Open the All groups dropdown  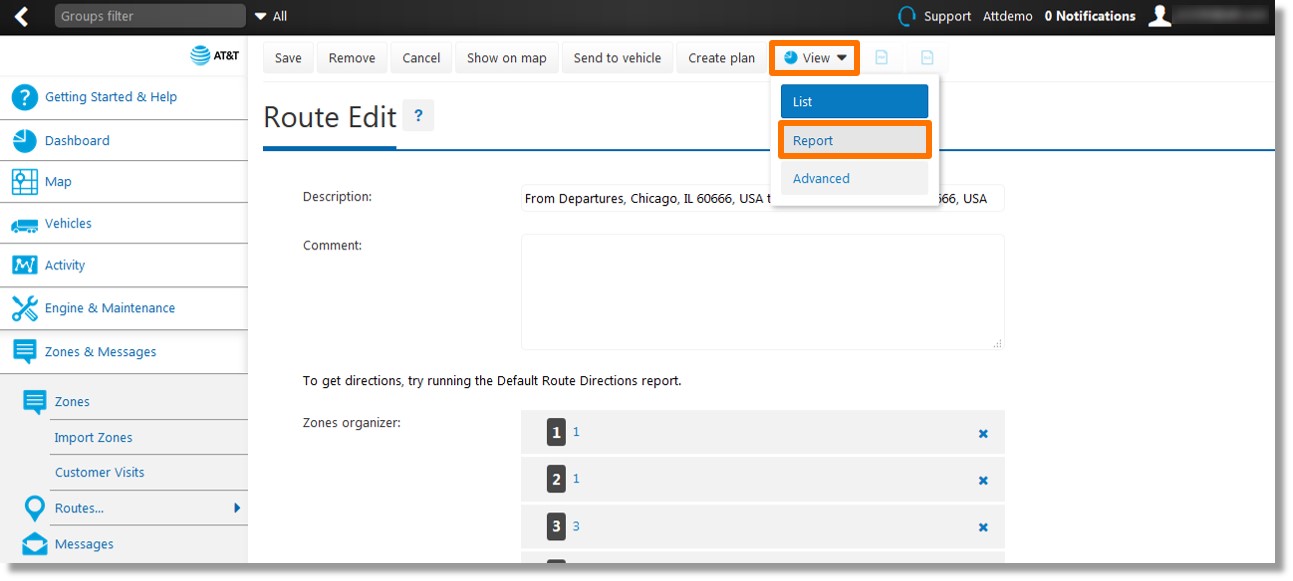click(271, 16)
